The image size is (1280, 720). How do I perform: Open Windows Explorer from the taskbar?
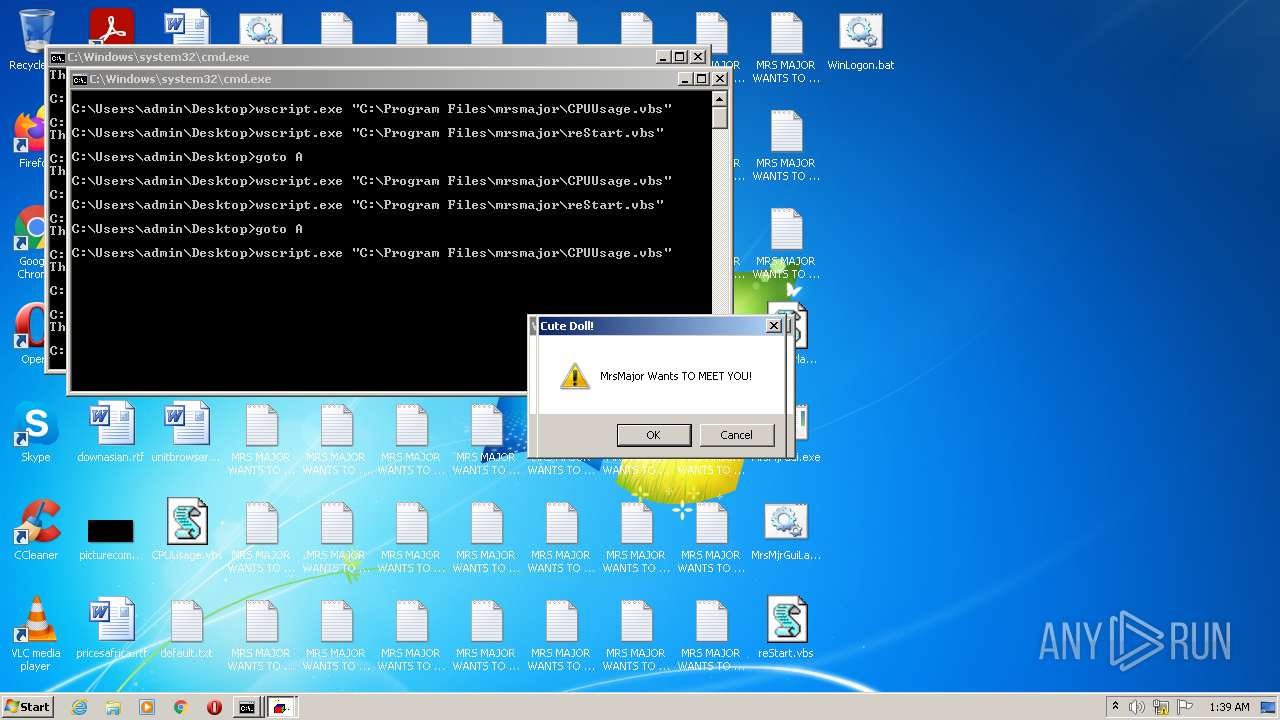tap(113, 707)
